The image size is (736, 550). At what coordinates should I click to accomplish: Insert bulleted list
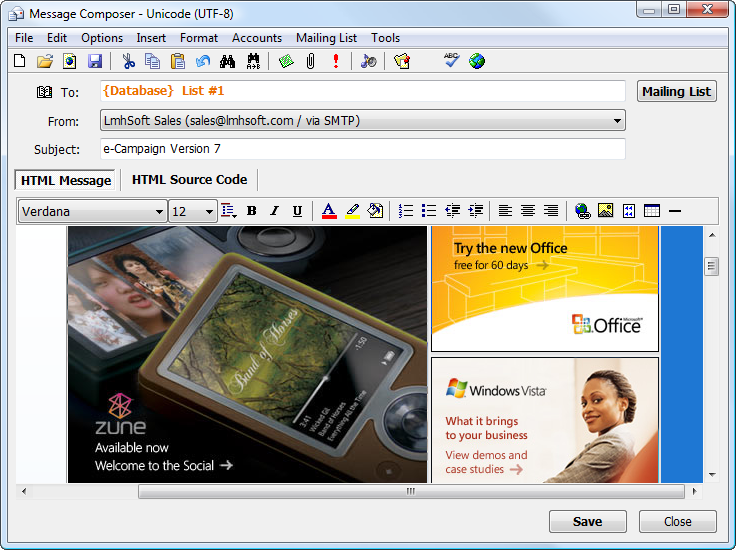tap(429, 211)
